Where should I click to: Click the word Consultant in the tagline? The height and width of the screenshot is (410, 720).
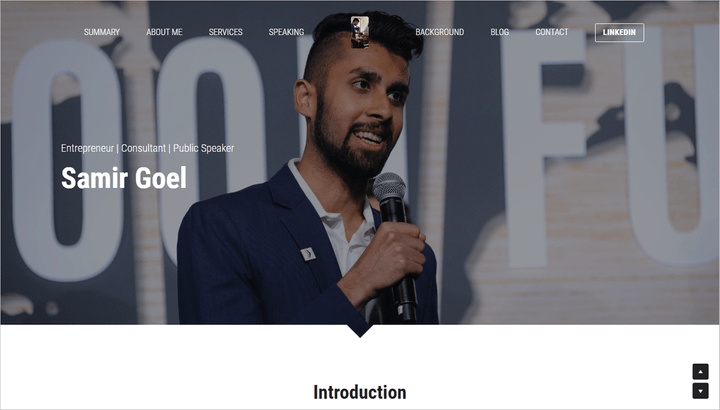tap(143, 148)
